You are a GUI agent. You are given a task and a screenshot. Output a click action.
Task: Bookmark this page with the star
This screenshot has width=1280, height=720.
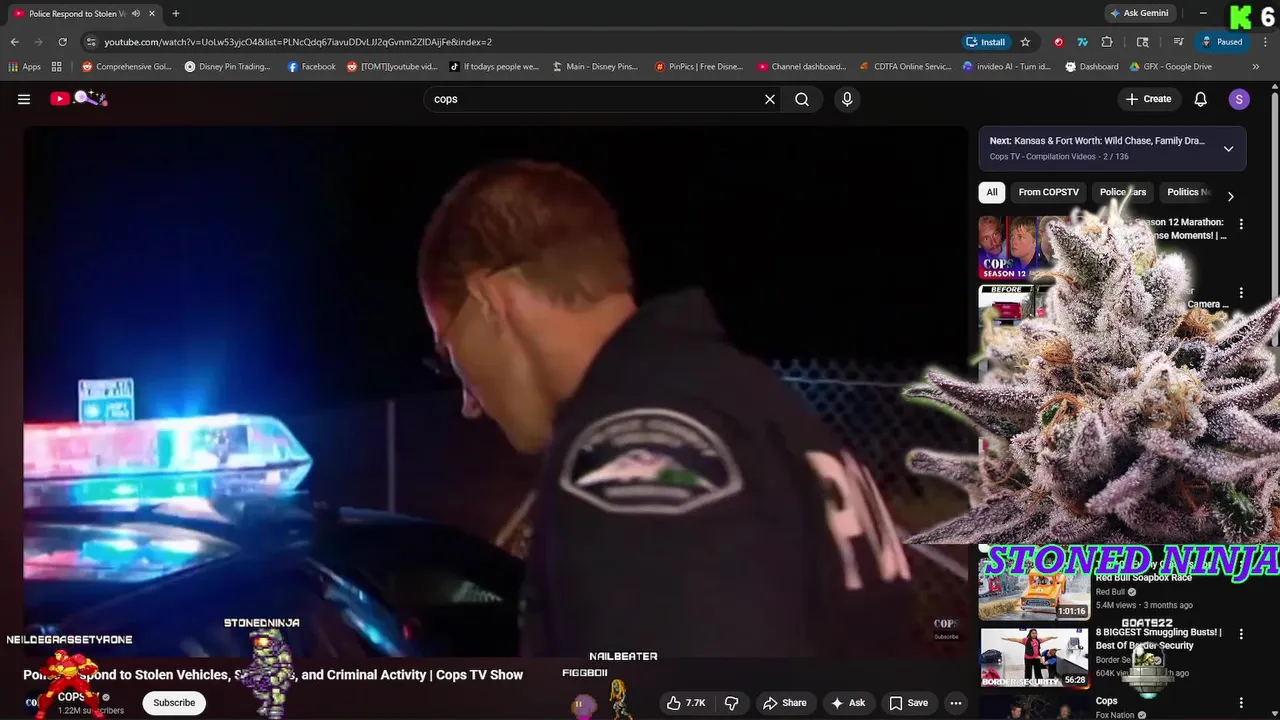point(1025,42)
